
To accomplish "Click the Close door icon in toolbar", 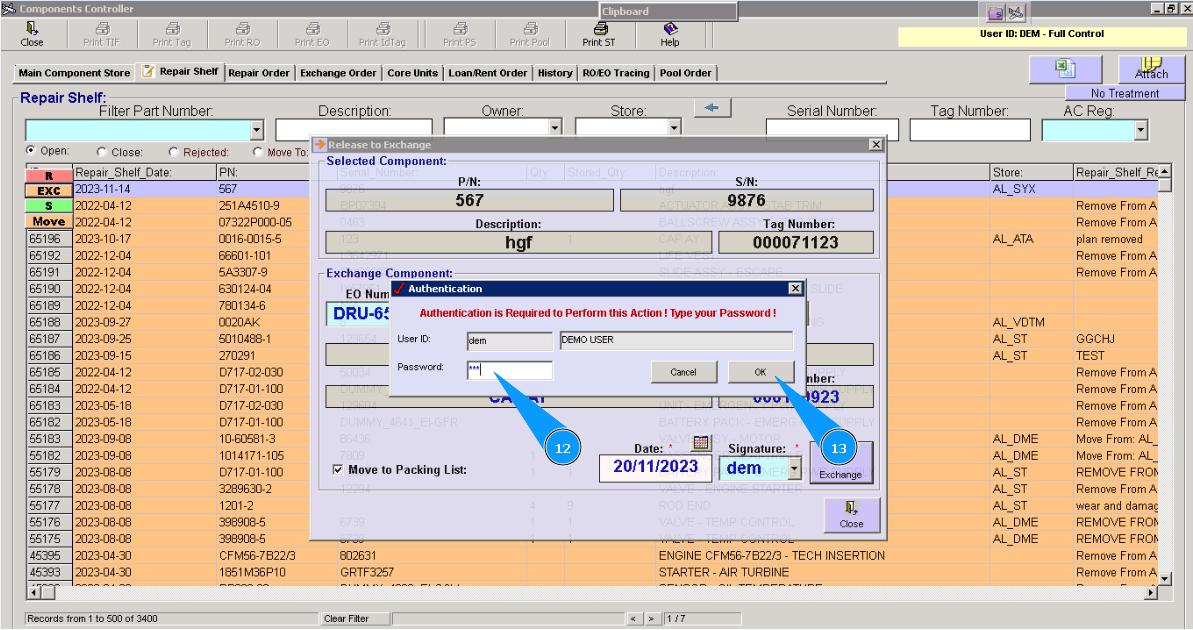I will (32, 28).
